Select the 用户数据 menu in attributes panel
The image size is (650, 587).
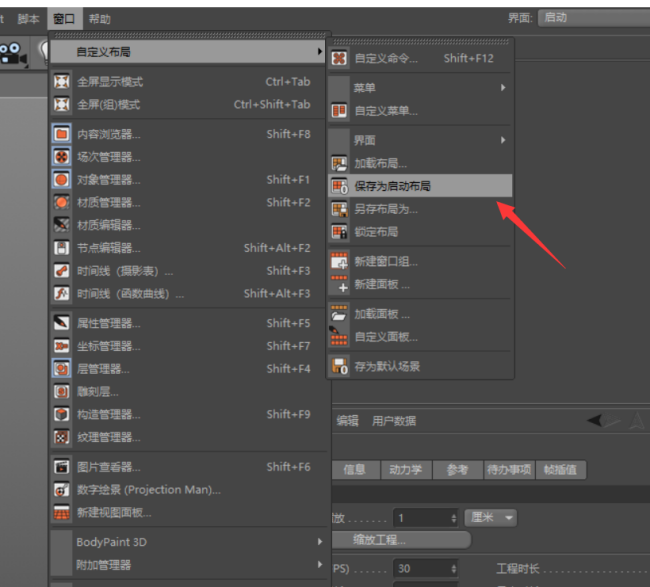point(394,421)
